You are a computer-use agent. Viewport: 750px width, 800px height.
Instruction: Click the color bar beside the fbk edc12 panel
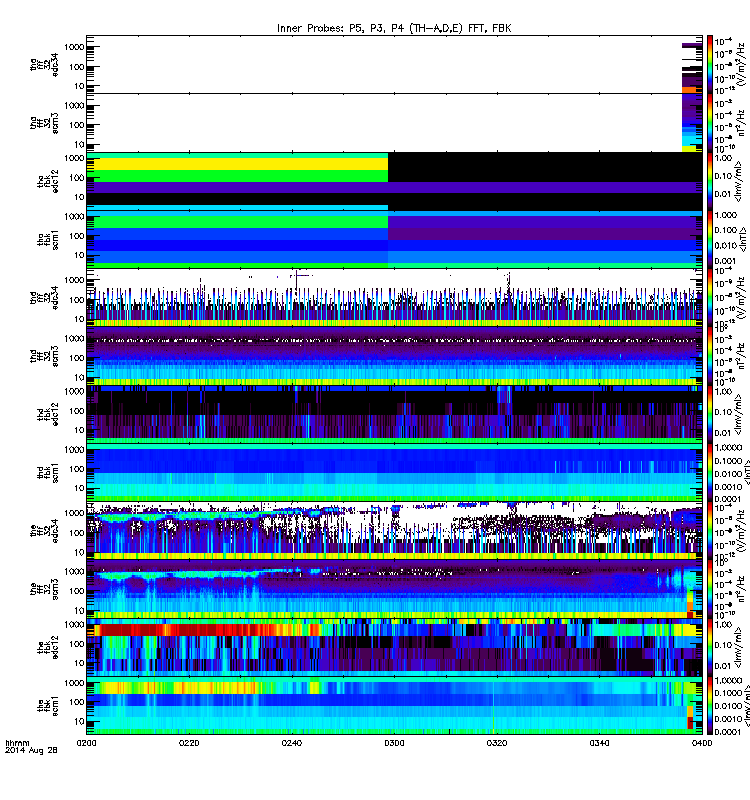pos(710,647)
